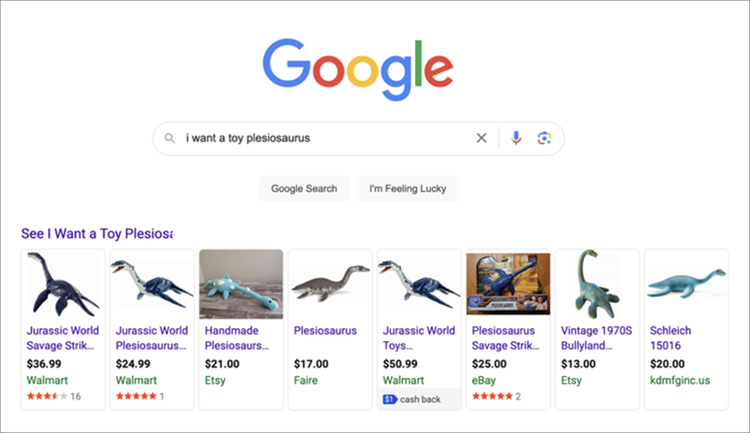Open the Handmade Plesiosaurus Etsy listing title
The width and height of the screenshot is (750, 433).
(x=237, y=338)
